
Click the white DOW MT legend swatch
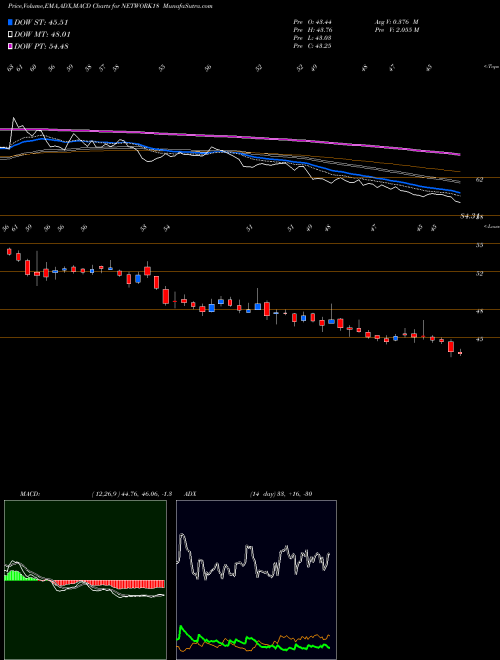click(x=10, y=35)
